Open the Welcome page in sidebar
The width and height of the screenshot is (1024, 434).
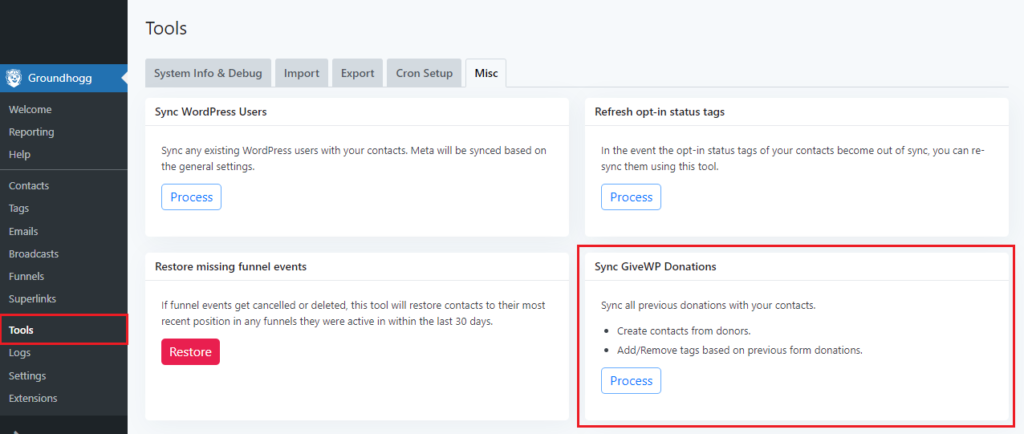30,110
